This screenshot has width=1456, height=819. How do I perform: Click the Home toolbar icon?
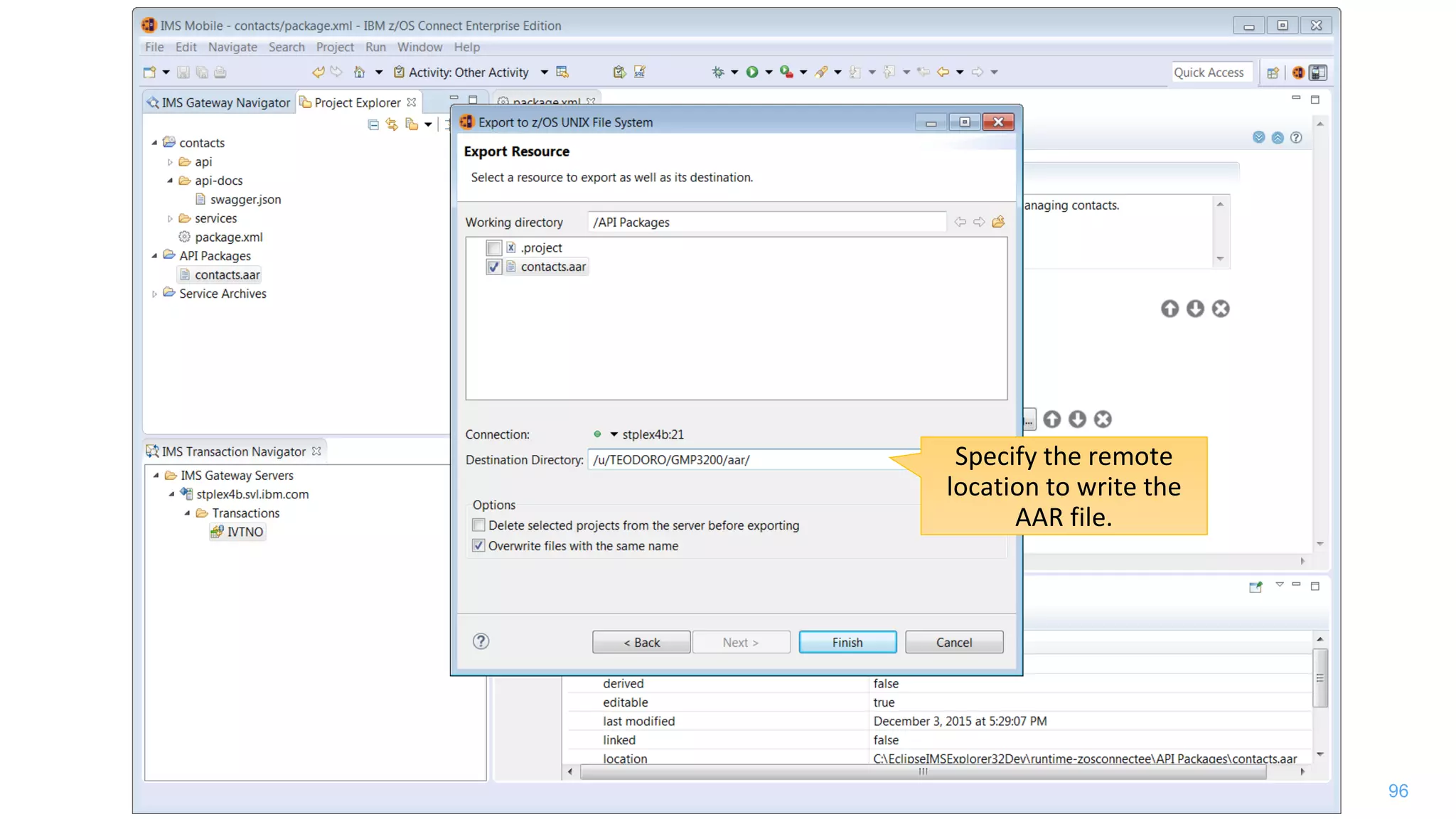click(x=360, y=72)
